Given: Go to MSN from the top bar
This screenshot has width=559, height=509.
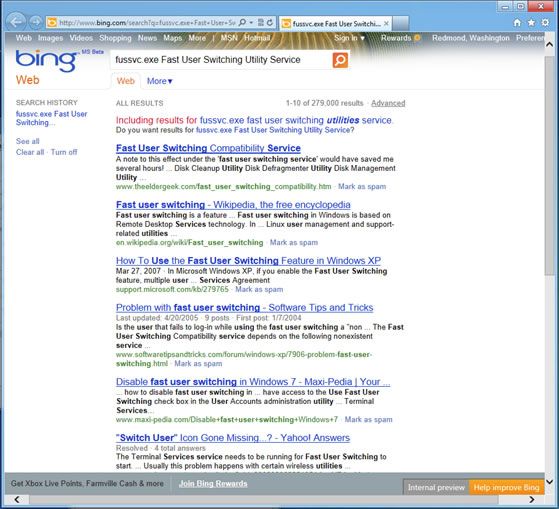Looking at the screenshot, I should pos(229,38).
